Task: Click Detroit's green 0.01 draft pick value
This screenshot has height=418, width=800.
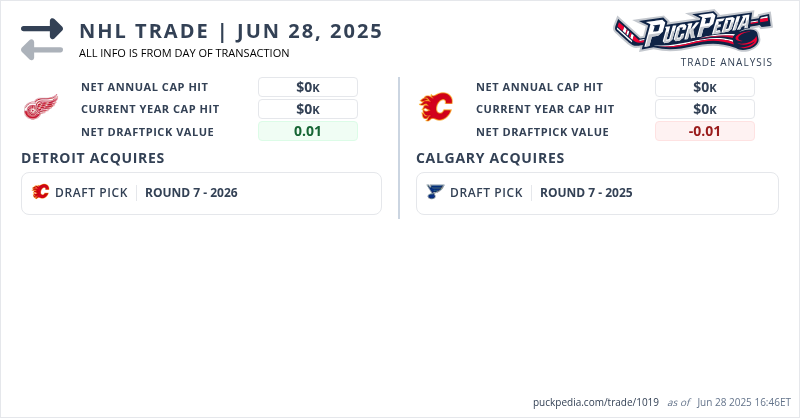Action: tap(307, 131)
